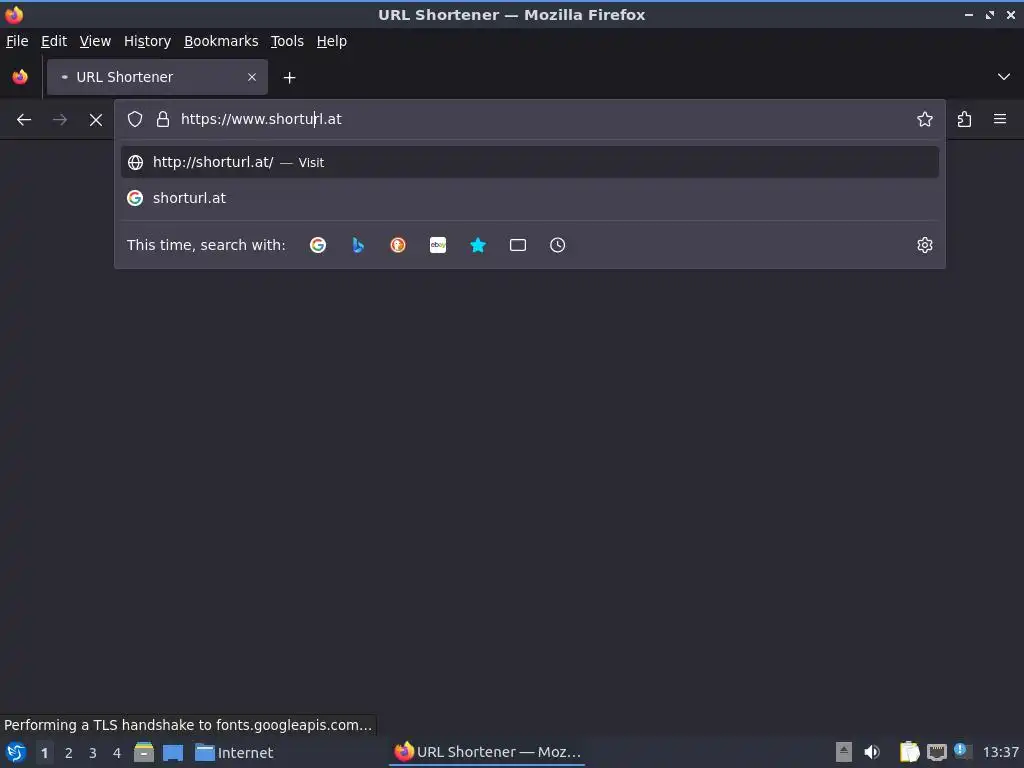Open search settings gear

point(925,245)
